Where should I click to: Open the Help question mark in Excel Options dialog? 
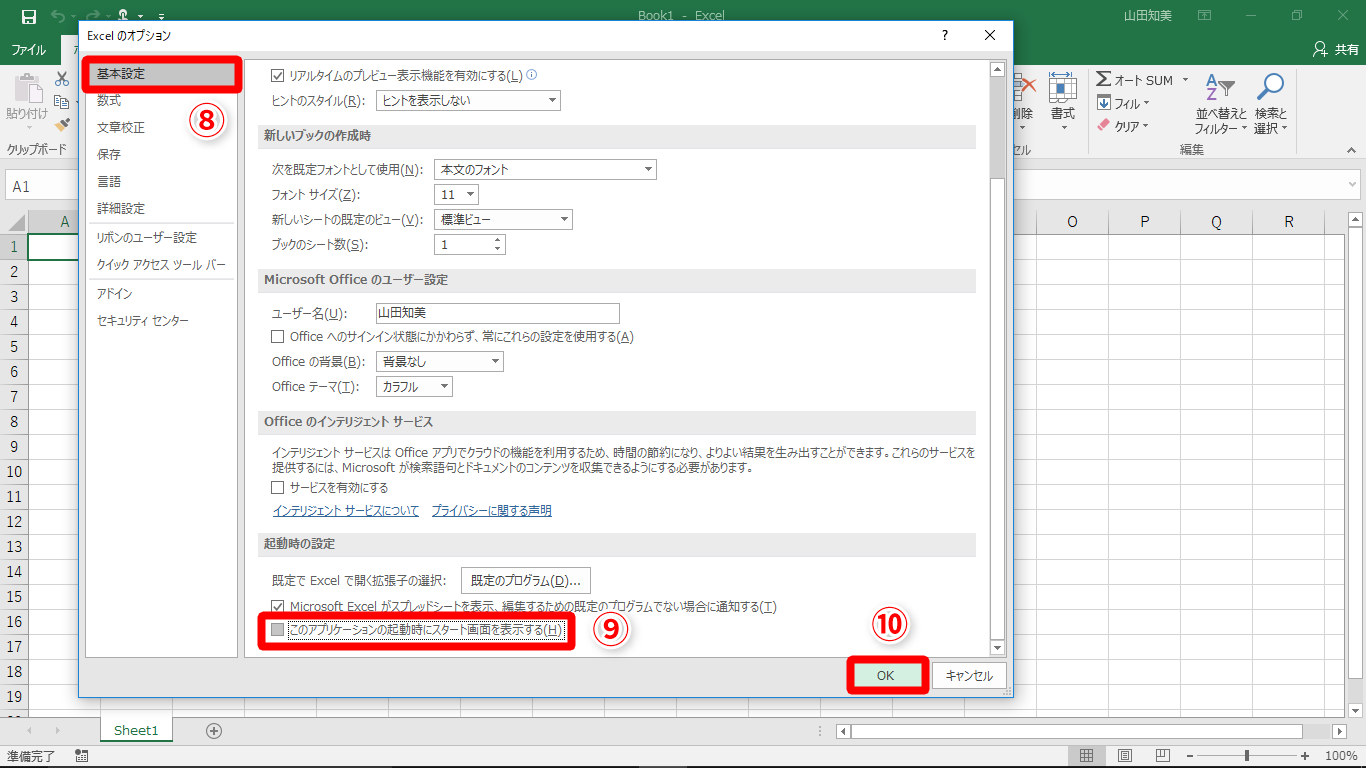pyautogui.click(x=945, y=35)
